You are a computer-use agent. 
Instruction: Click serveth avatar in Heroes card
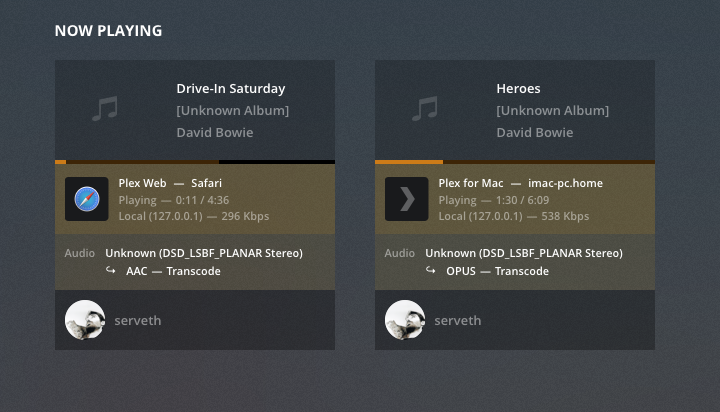pos(405,320)
